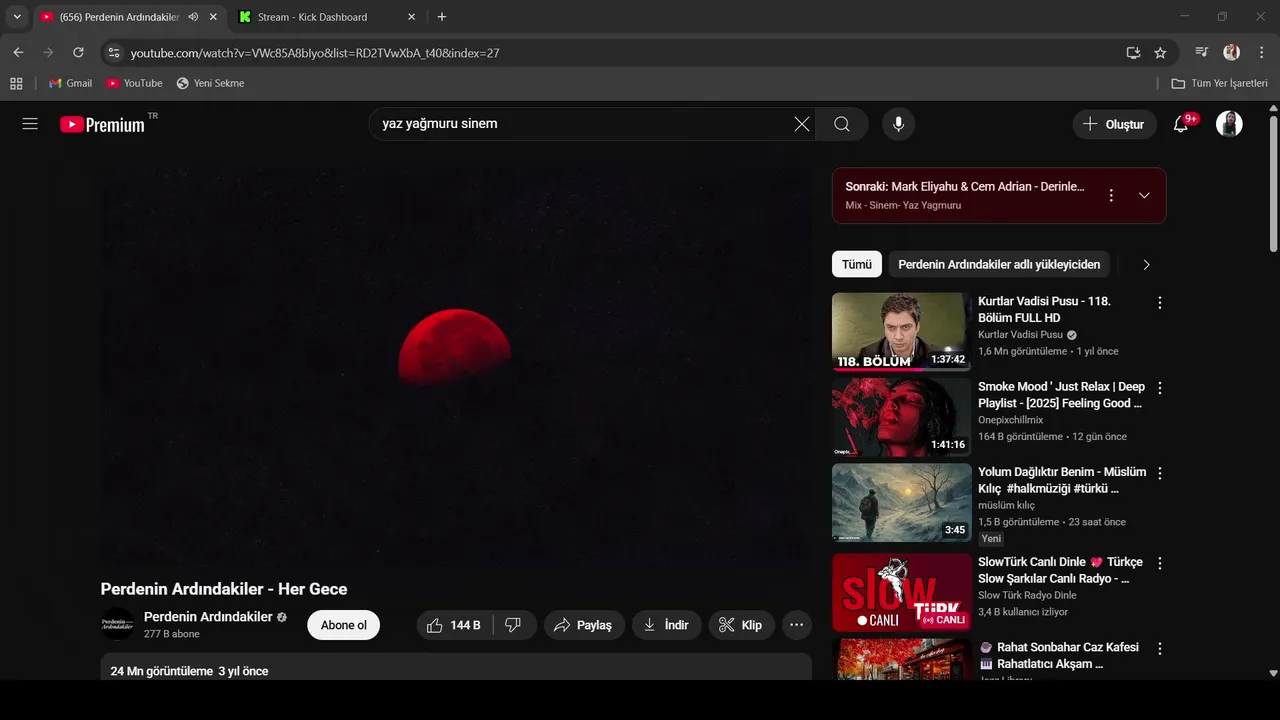The image size is (1280, 720).
Task: Open Rahat Sonbahar Caz Kafesi video title
Action: click(1058, 655)
